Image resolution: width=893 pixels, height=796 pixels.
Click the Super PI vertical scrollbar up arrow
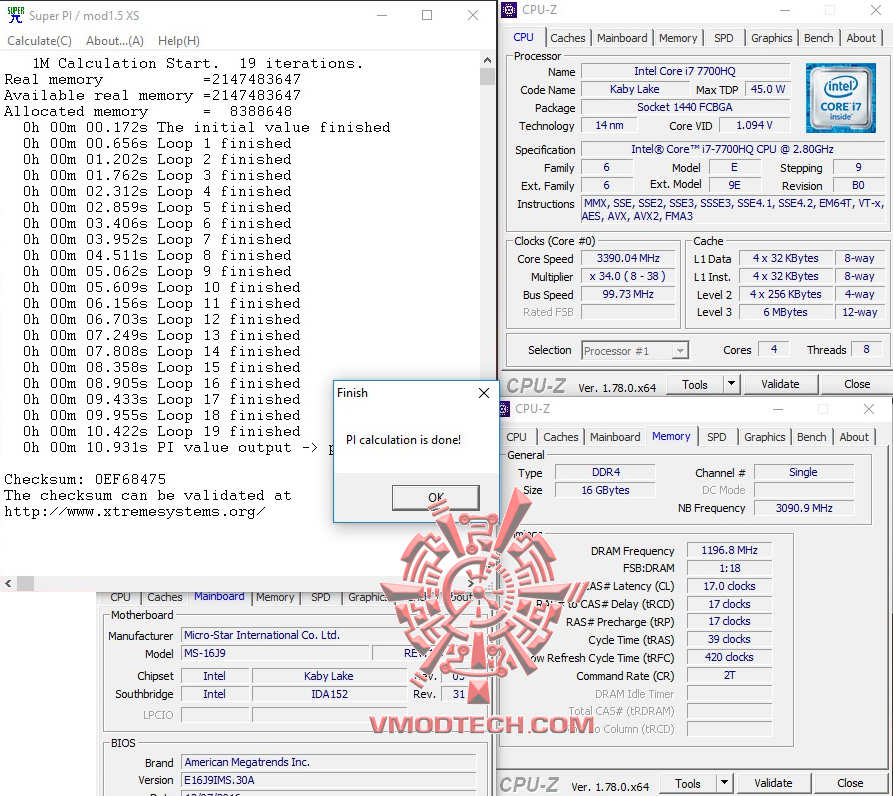point(488,60)
